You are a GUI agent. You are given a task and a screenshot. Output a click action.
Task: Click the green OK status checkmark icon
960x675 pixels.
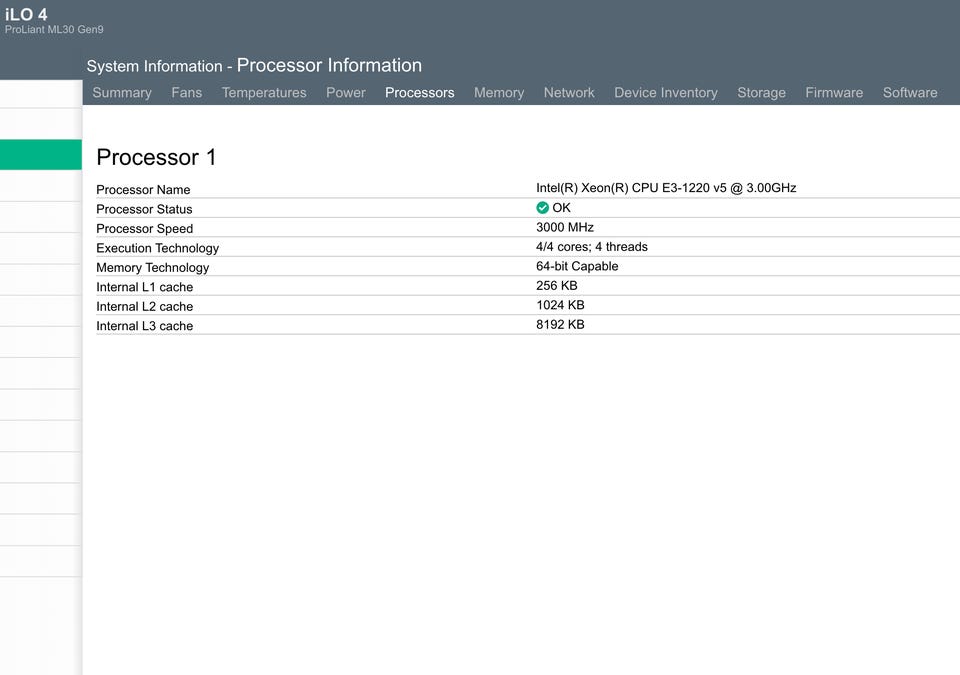pyautogui.click(x=542, y=208)
